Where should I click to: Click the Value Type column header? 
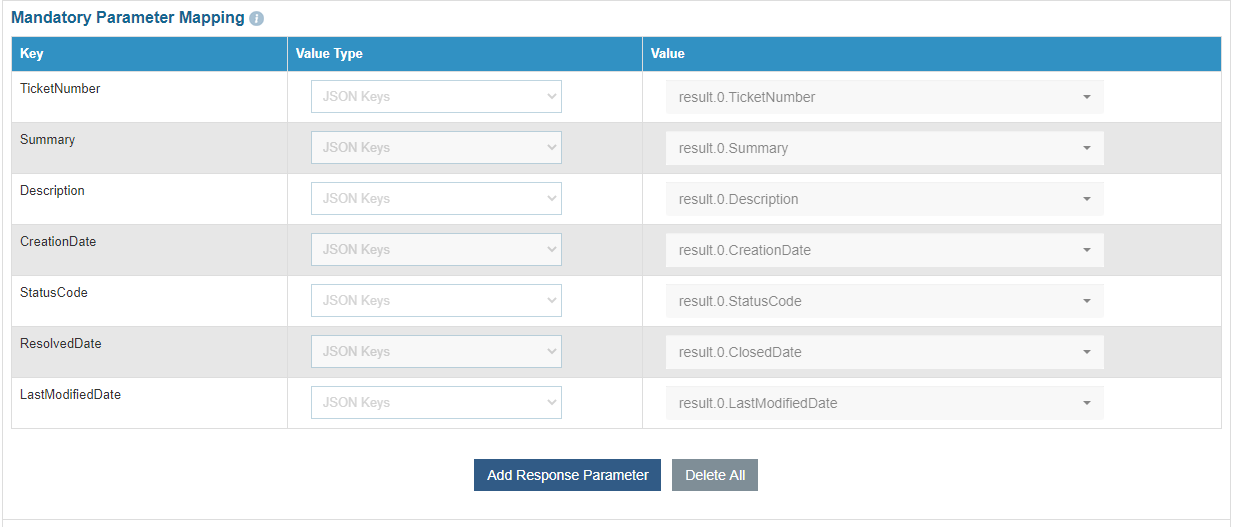[329, 54]
